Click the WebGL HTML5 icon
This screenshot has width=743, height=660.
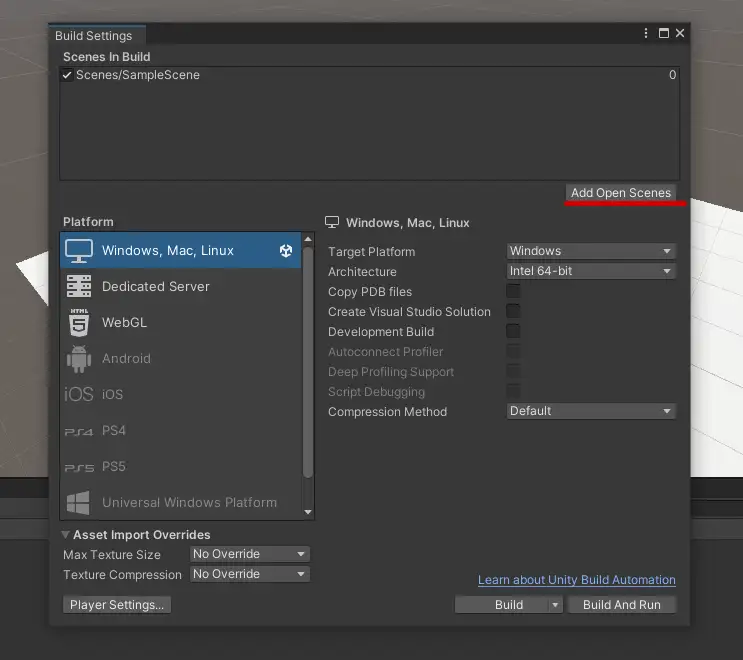[79, 322]
